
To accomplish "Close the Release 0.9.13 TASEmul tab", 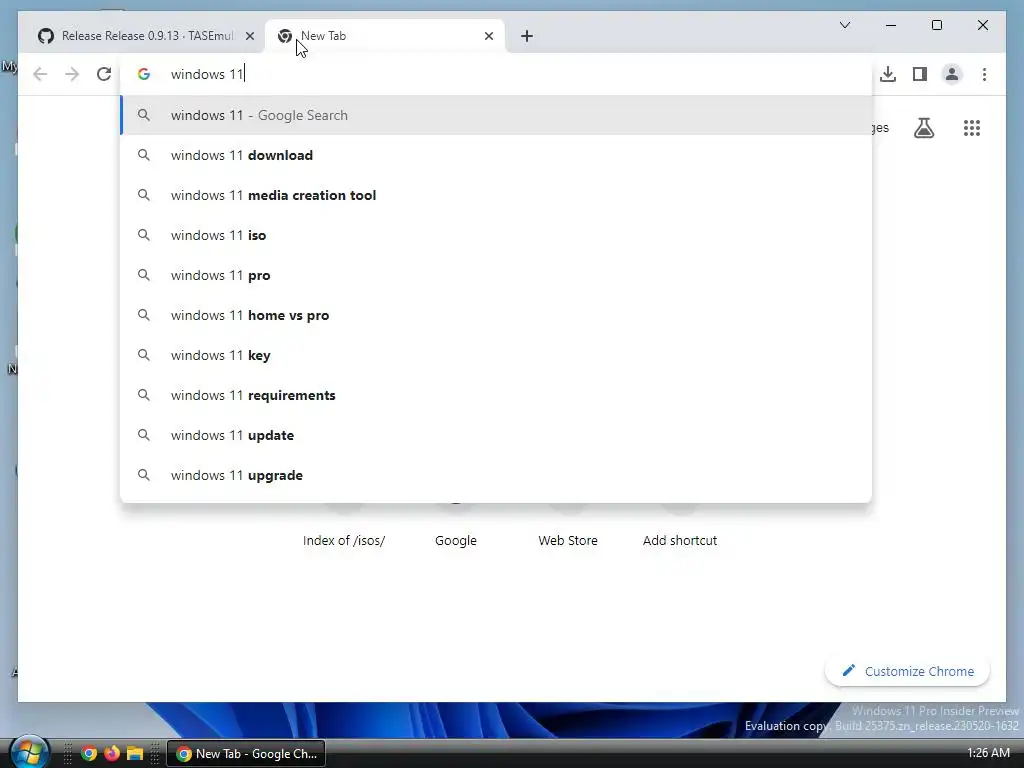I will pyautogui.click(x=249, y=36).
